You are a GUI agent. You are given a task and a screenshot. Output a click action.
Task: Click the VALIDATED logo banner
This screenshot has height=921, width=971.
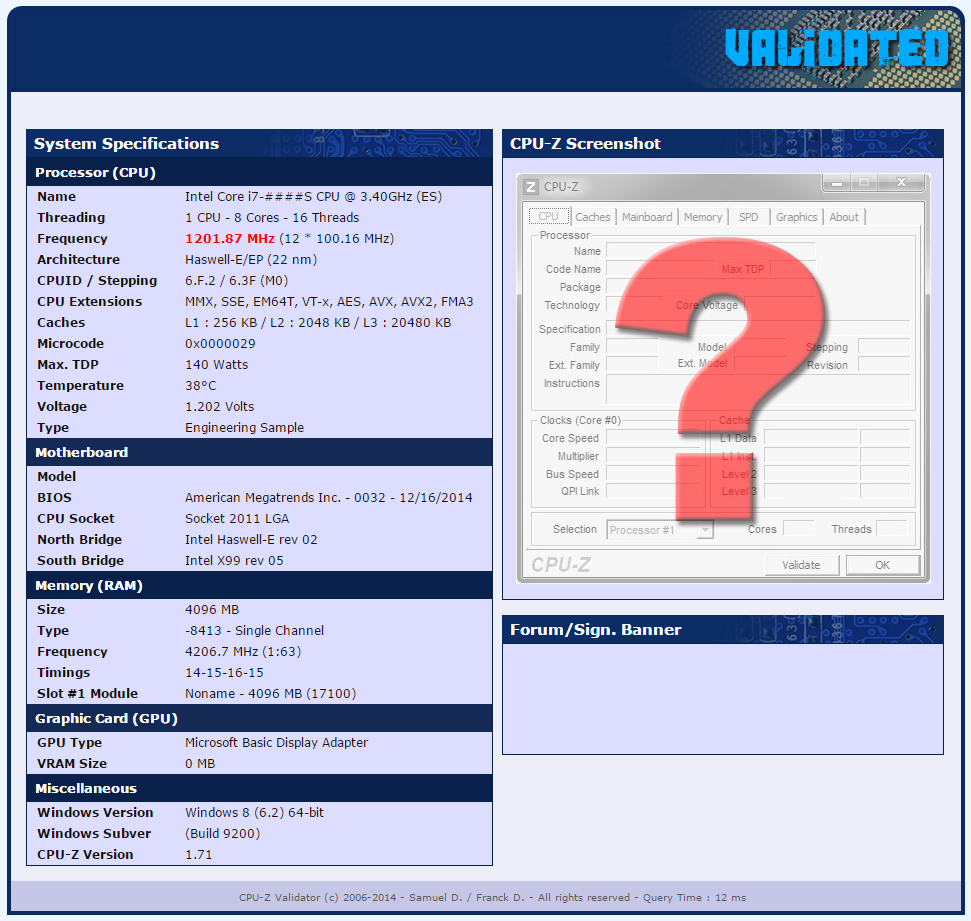(837, 48)
